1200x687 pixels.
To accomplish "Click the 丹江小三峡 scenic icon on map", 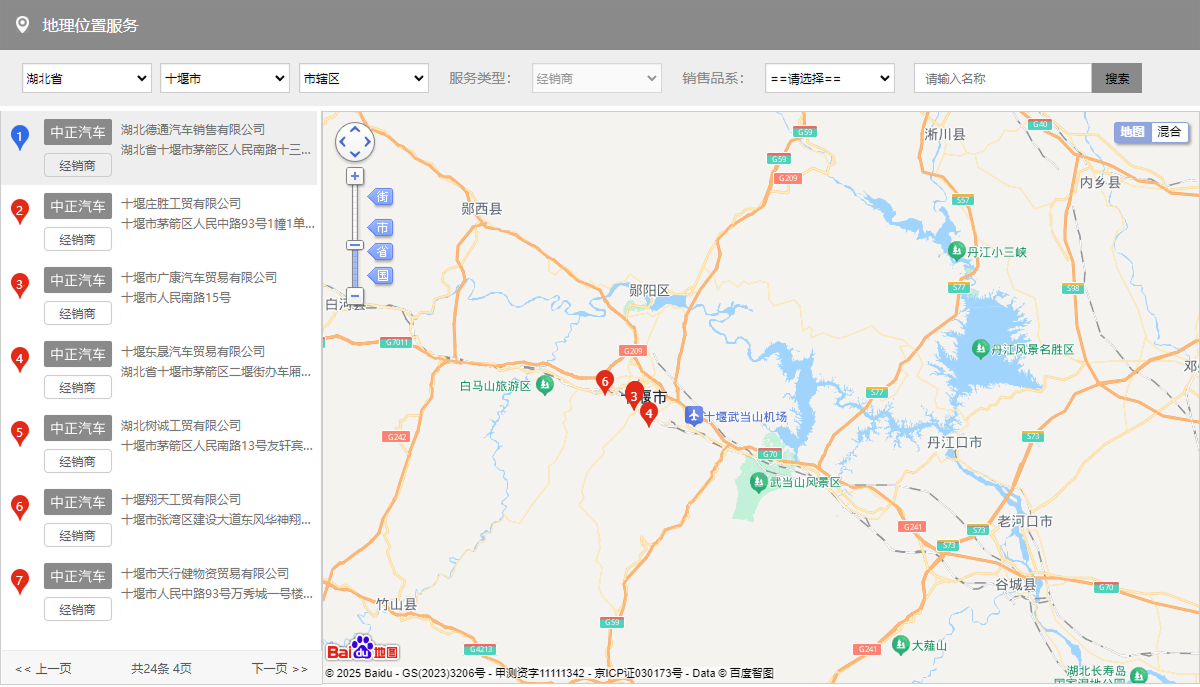I will pos(957,250).
